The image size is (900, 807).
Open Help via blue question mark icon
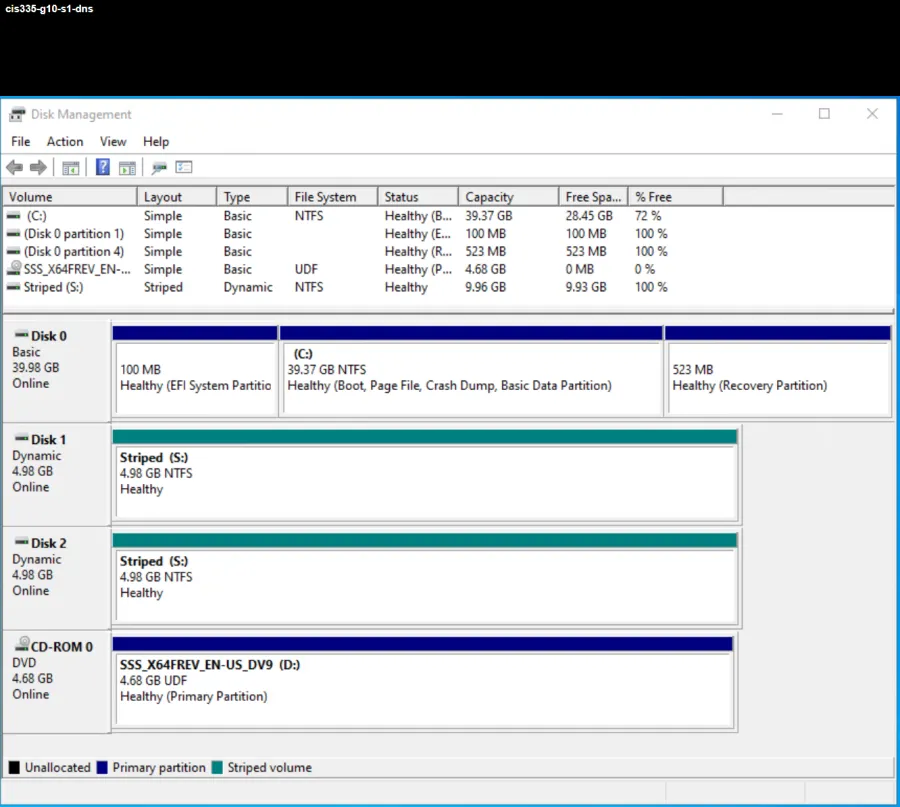[x=103, y=167]
